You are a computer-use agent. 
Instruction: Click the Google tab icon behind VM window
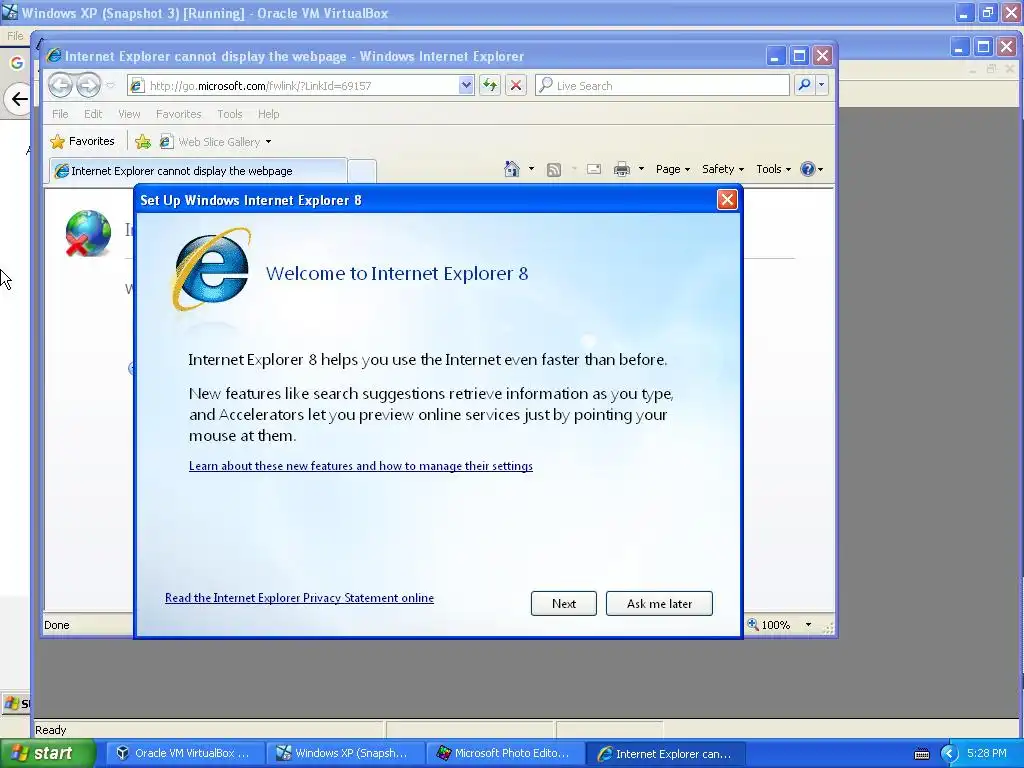pyautogui.click(x=16, y=63)
